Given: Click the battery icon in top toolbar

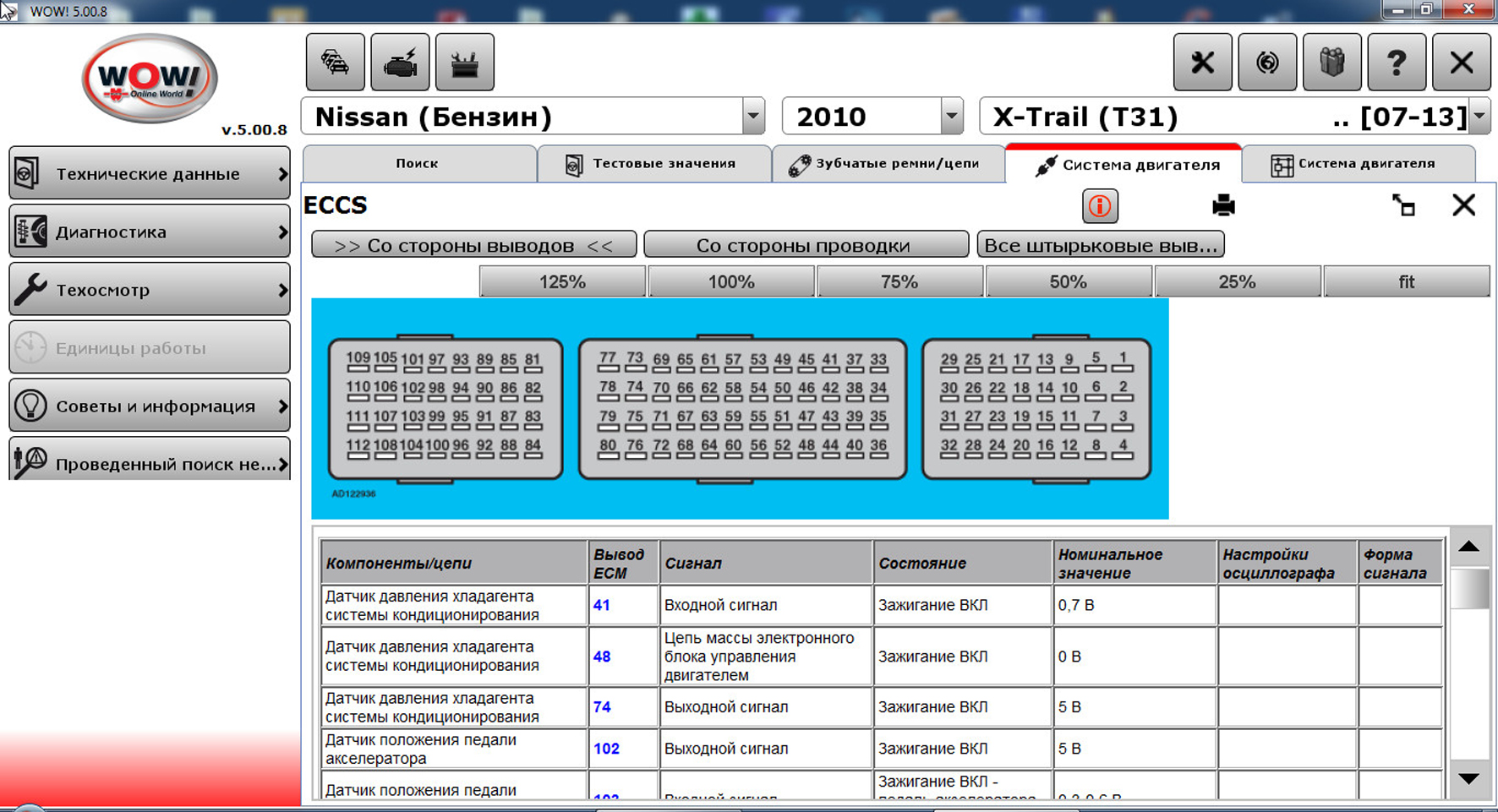Looking at the screenshot, I should (x=465, y=63).
